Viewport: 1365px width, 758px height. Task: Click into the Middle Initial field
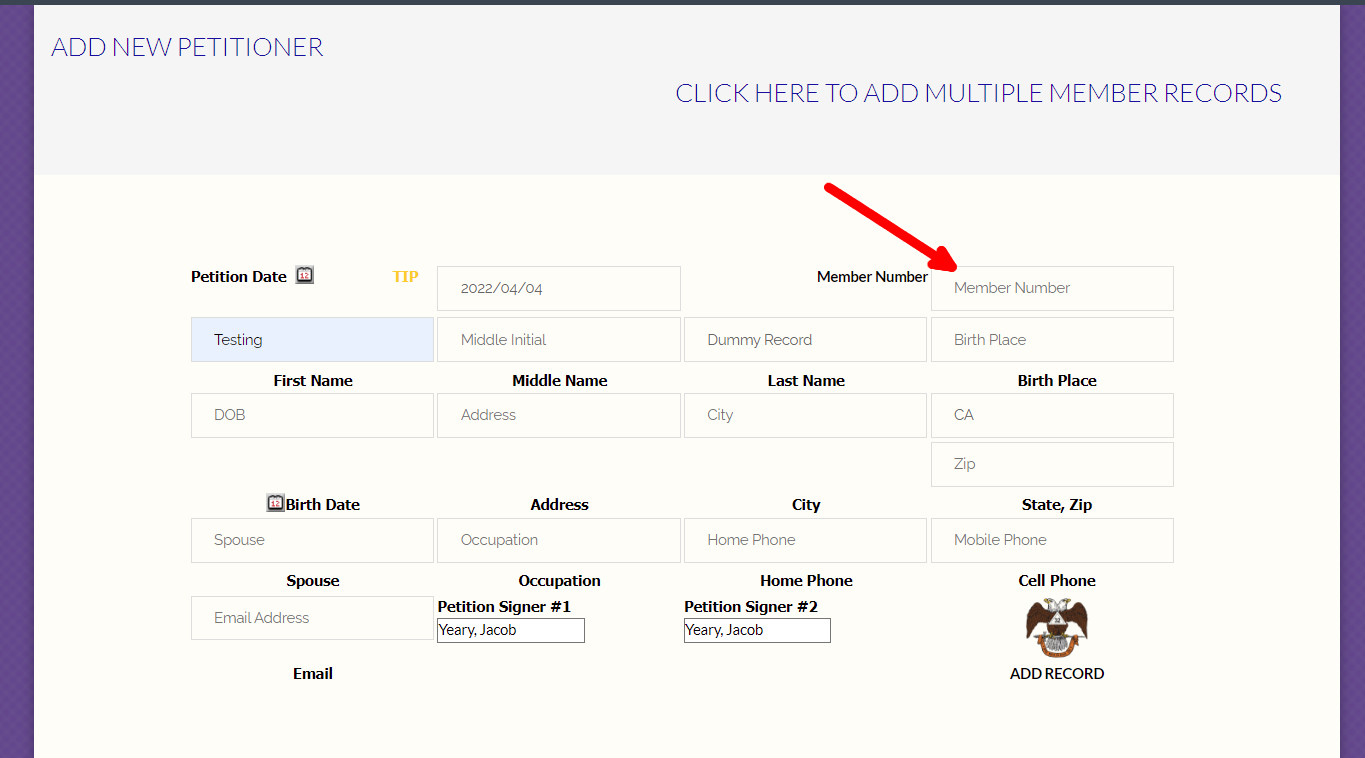[558, 340]
